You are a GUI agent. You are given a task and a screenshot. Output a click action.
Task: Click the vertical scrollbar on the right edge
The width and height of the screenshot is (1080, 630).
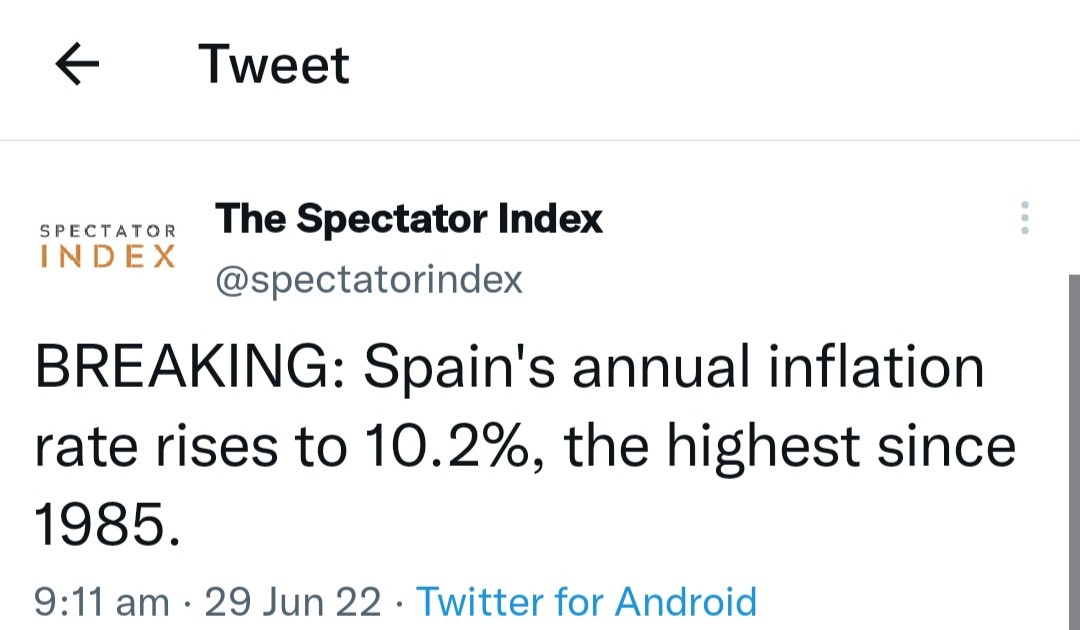(1074, 452)
